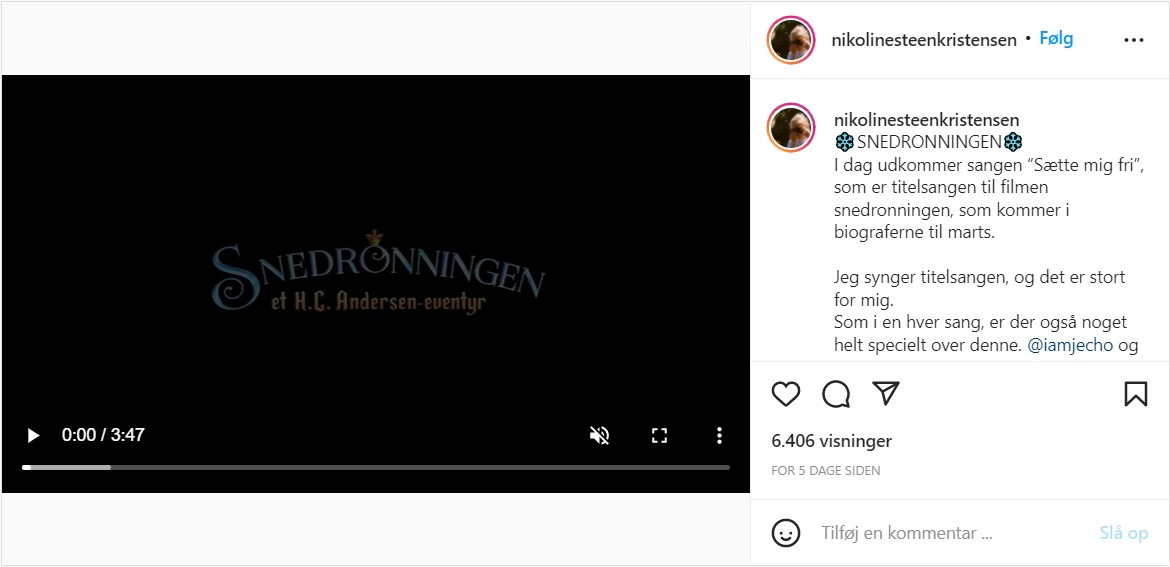Open the caption username nikolinesteenkristensen

click(x=927, y=120)
